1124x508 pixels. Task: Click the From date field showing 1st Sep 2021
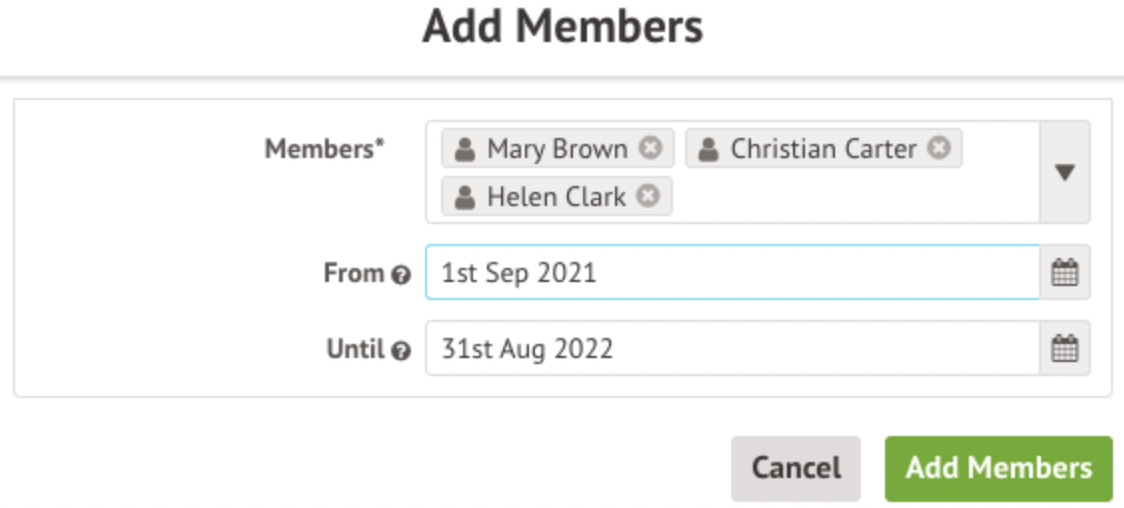[x=730, y=273]
